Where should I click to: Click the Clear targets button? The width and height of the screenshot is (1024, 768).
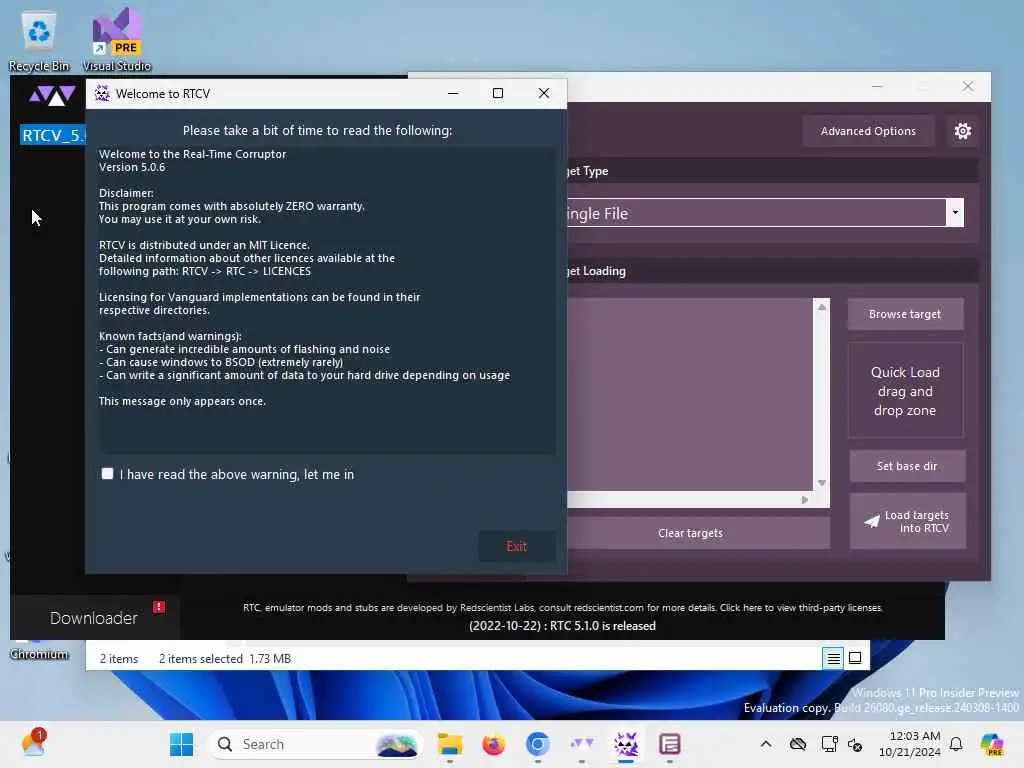coord(690,534)
